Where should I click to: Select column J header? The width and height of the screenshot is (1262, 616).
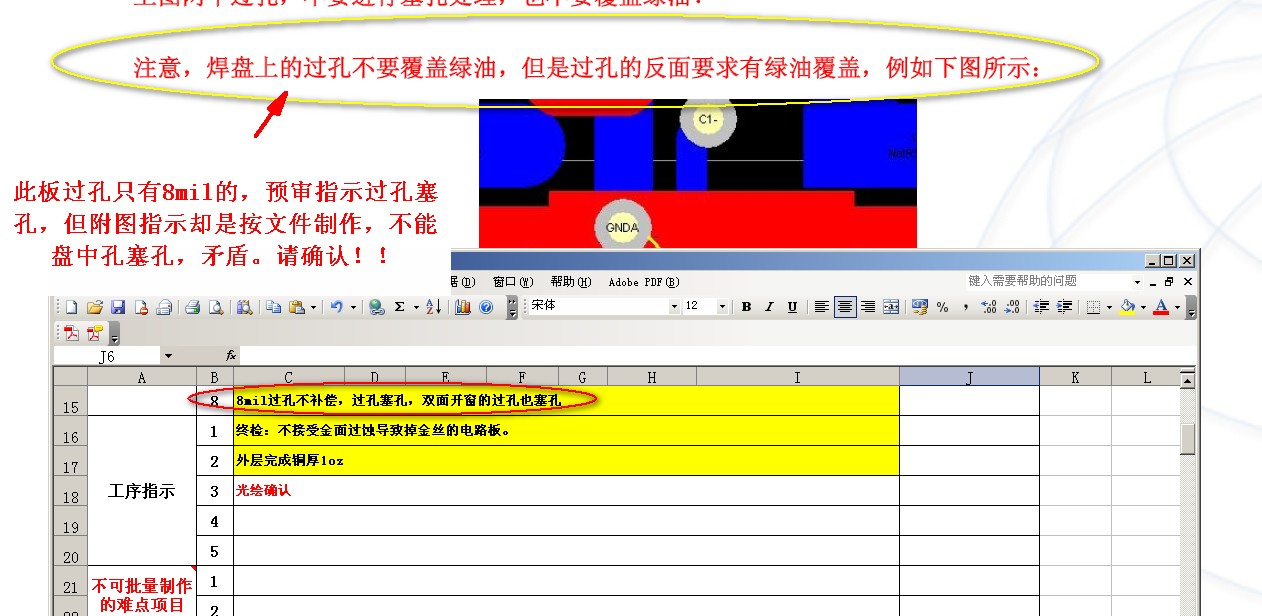pyautogui.click(x=969, y=377)
